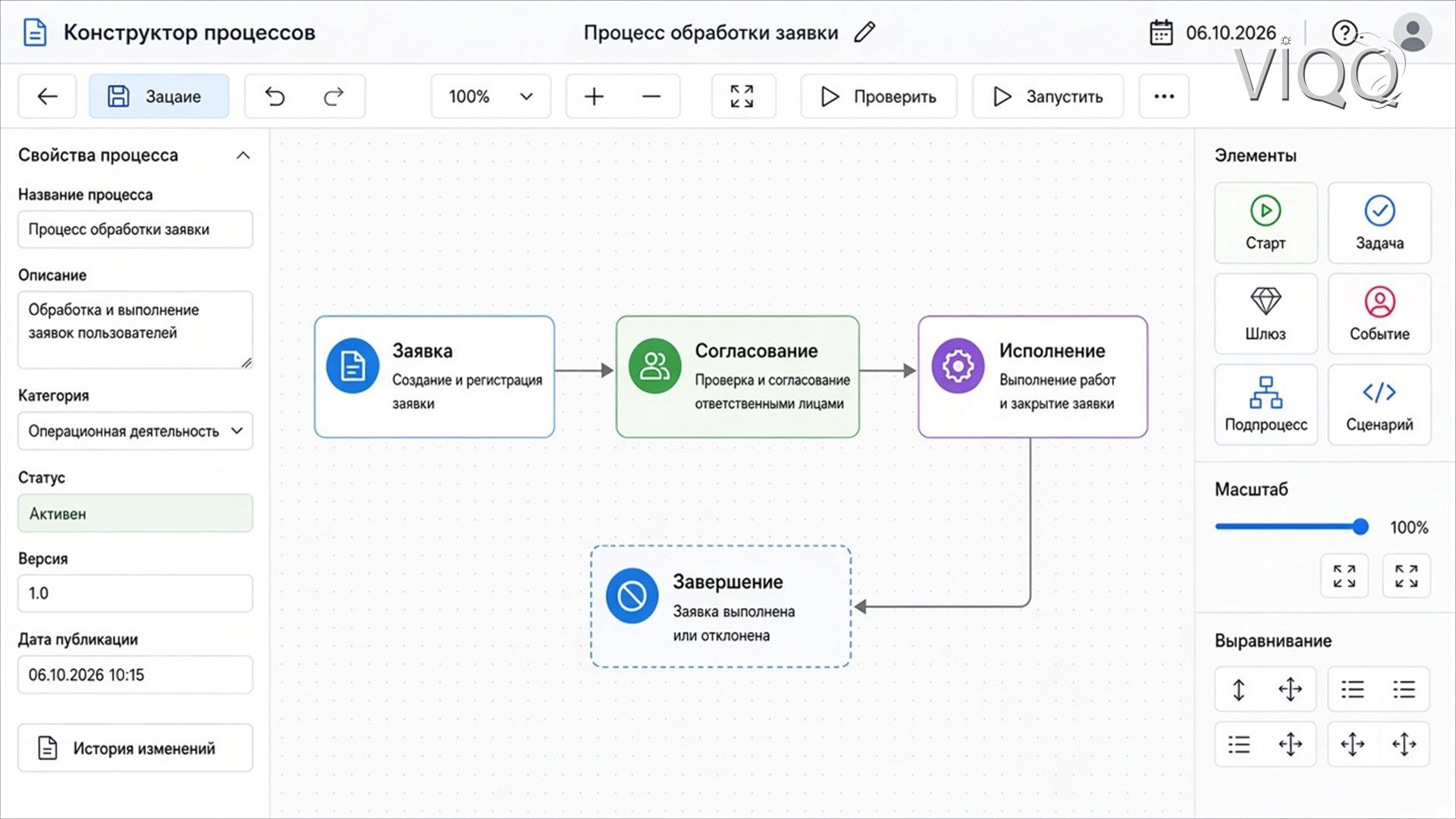Viewport: 1456px width, 819px height.
Task: Select the Событие element
Action: coord(1379,314)
